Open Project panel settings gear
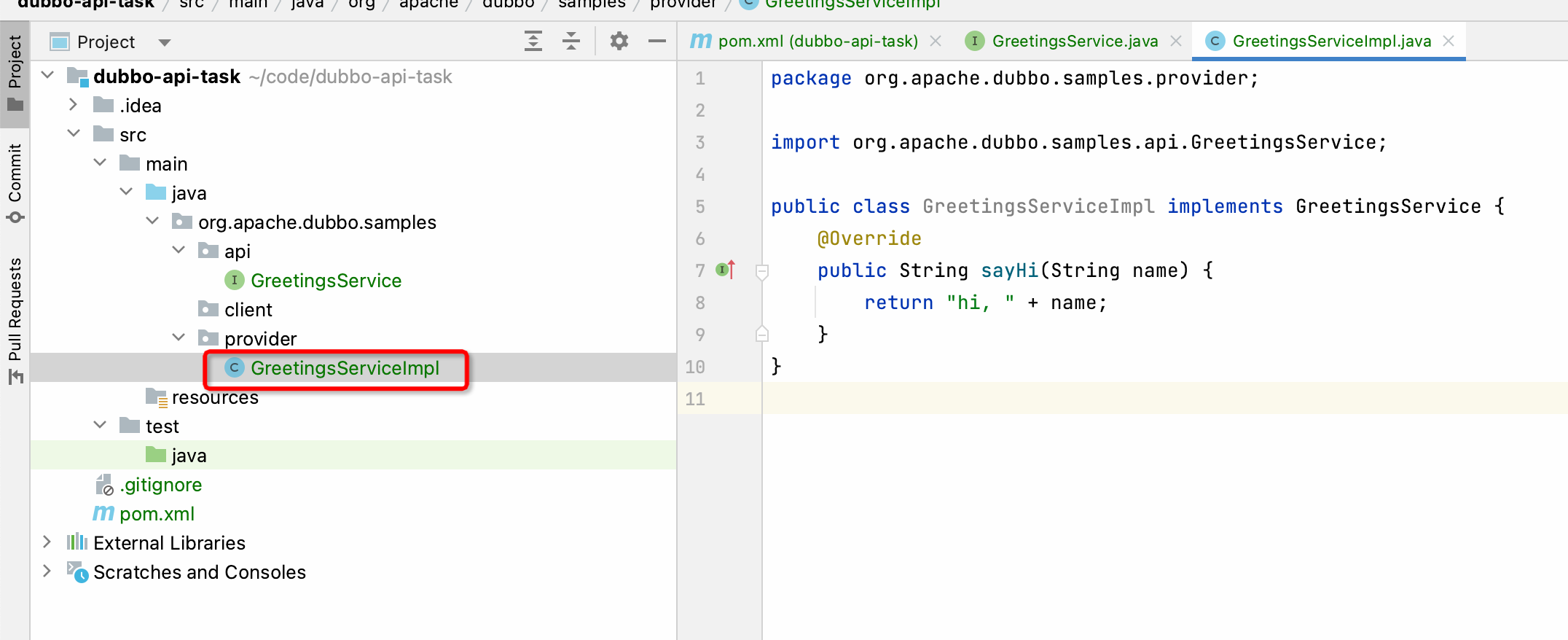 point(619,42)
